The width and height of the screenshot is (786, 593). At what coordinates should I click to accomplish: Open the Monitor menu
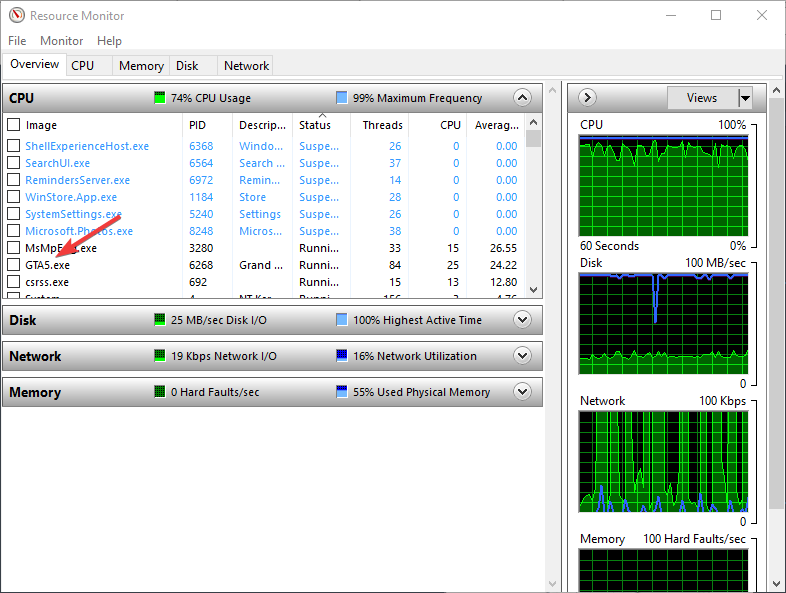(62, 41)
